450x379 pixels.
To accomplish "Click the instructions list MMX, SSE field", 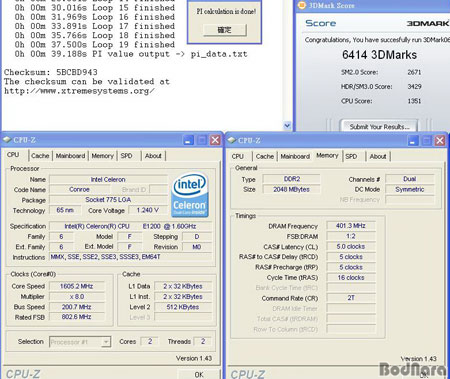I will (x=130, y=257).
